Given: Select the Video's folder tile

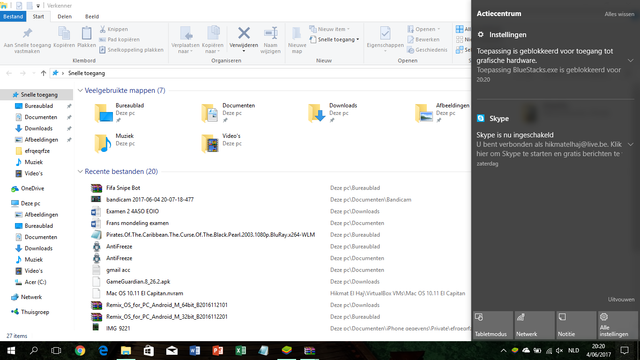Looking at the screenshot, I should (x=222, y=143).
